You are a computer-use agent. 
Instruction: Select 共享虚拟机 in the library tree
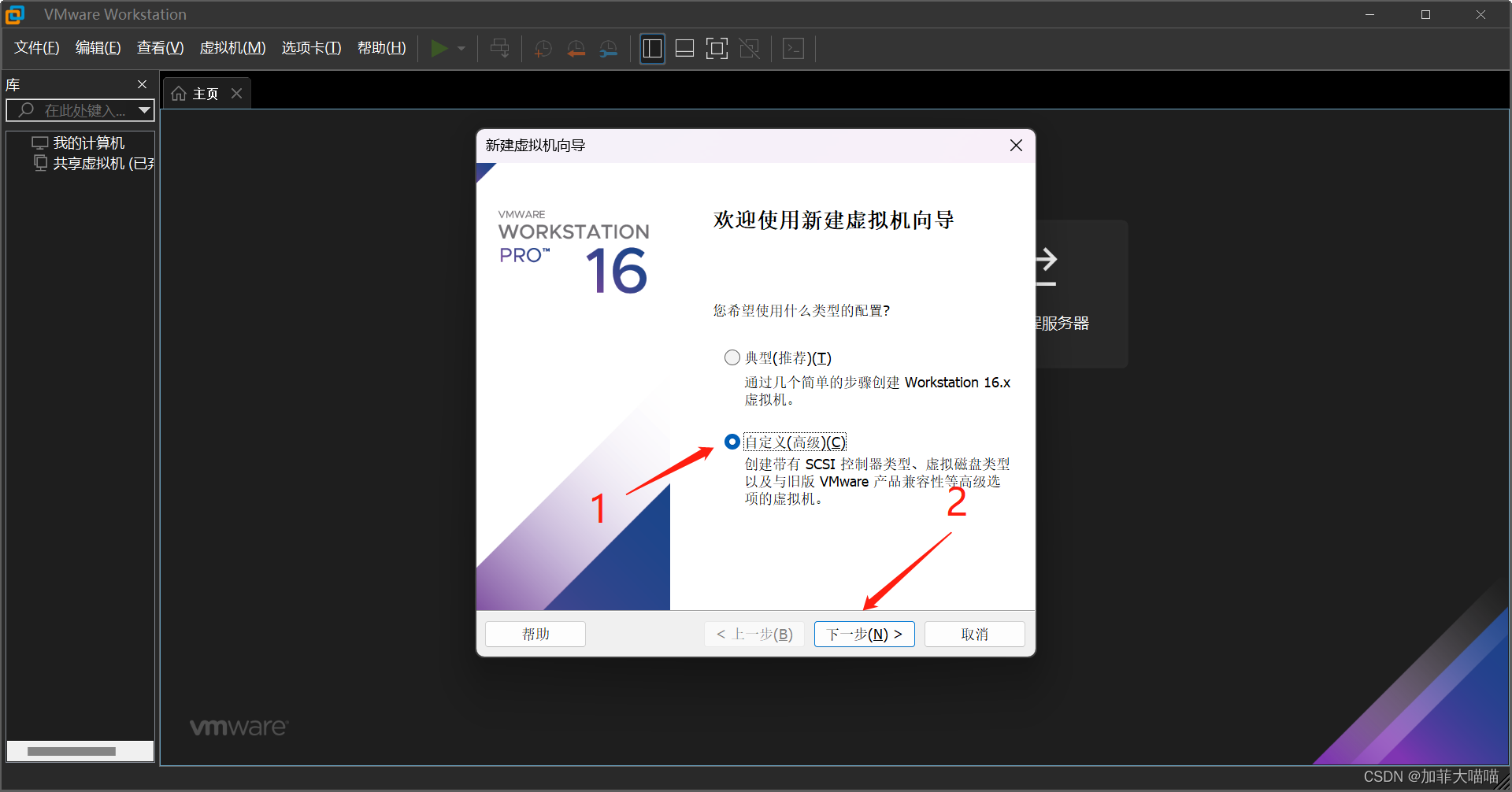point(94,164)
